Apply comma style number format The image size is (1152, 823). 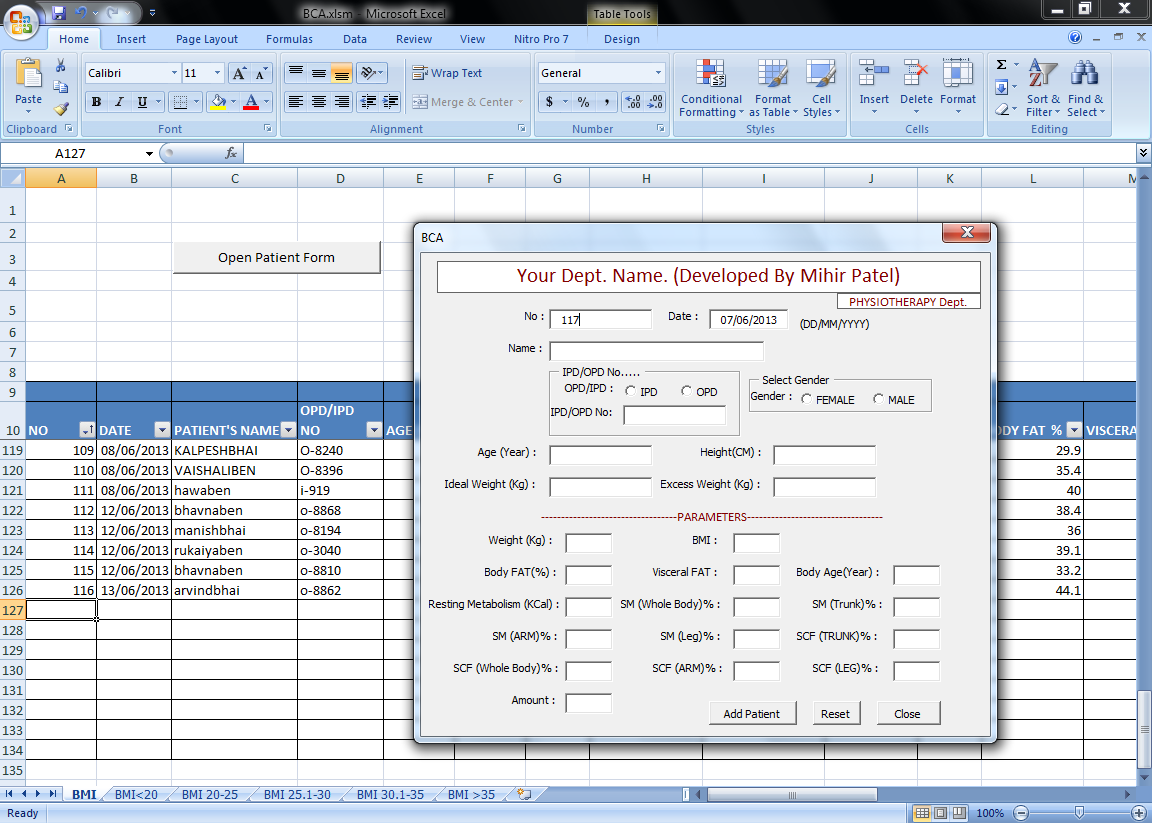tap(607, 102)
